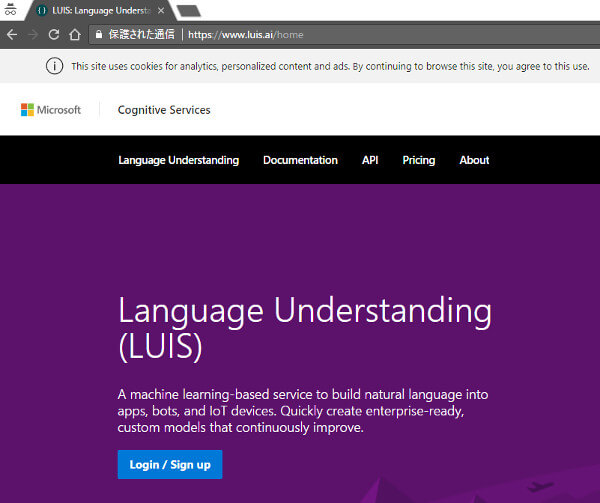The image size is (600, 503).
Task: Click the Language Understanding (LUIS) headline
Action: (305, 328)
